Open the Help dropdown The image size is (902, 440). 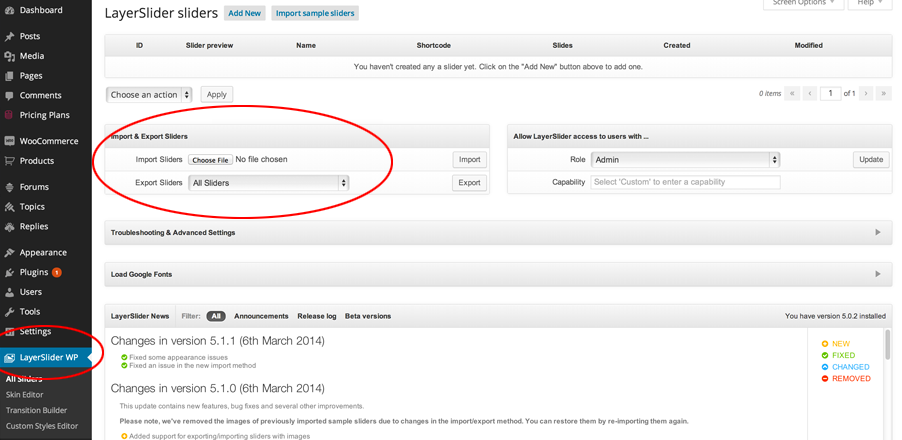pos(870,3)
